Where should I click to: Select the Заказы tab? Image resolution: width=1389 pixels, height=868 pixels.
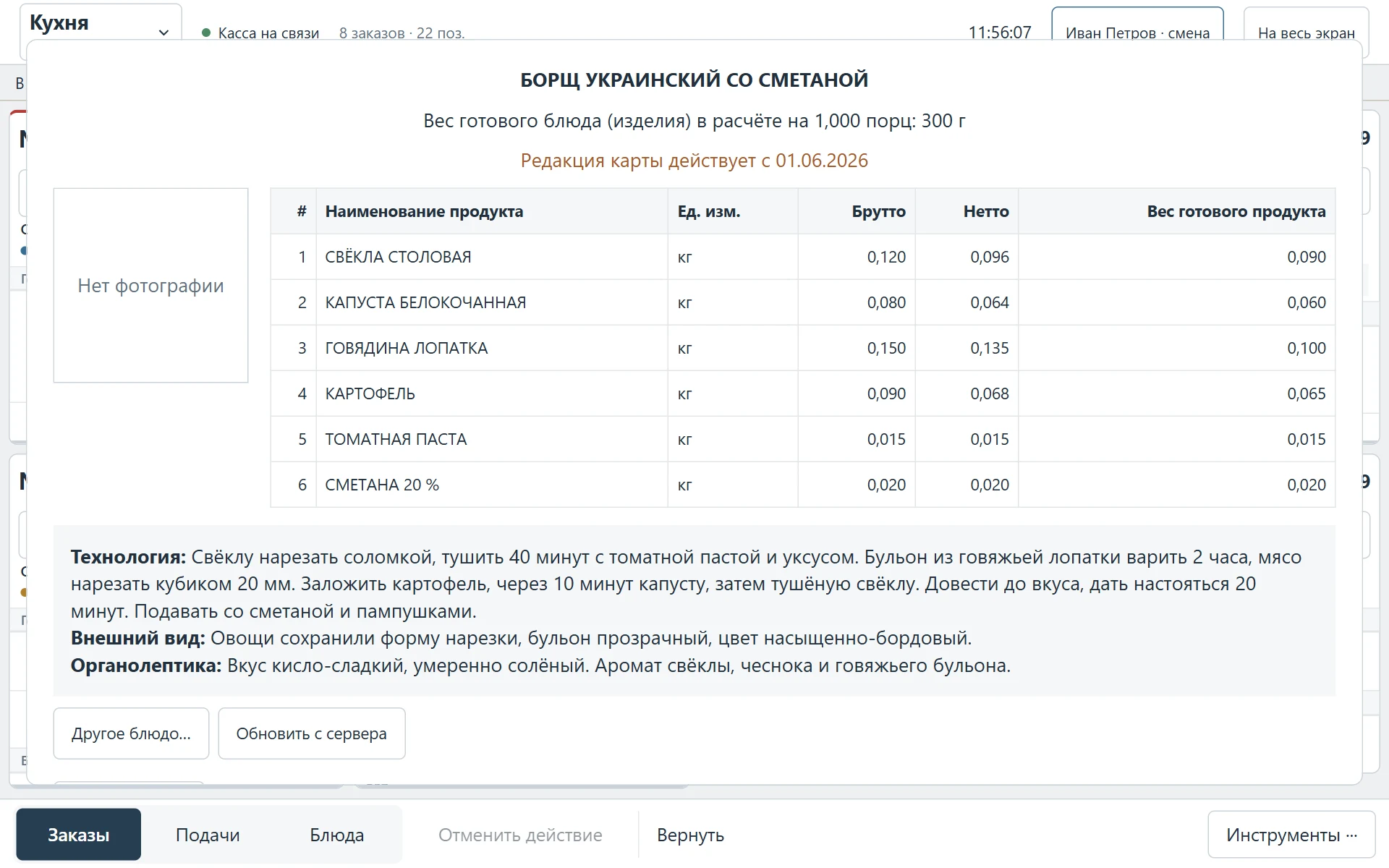click(x=79, y=835)
